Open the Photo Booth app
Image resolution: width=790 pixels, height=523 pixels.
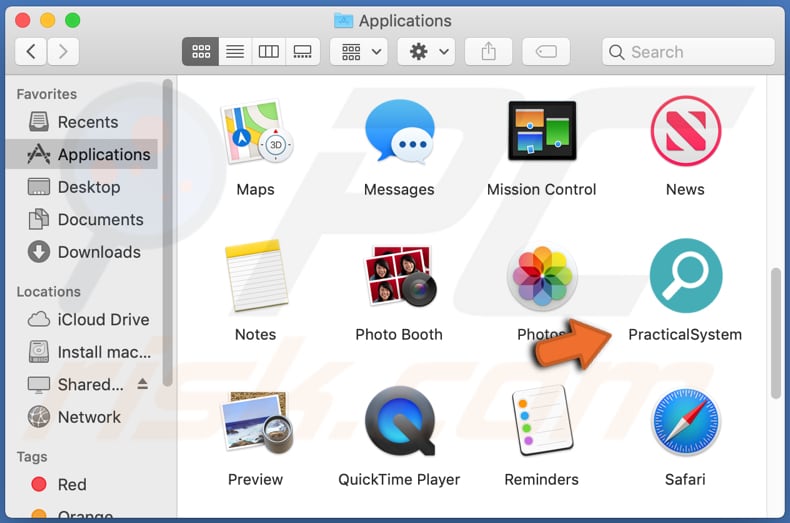point(399,276)
